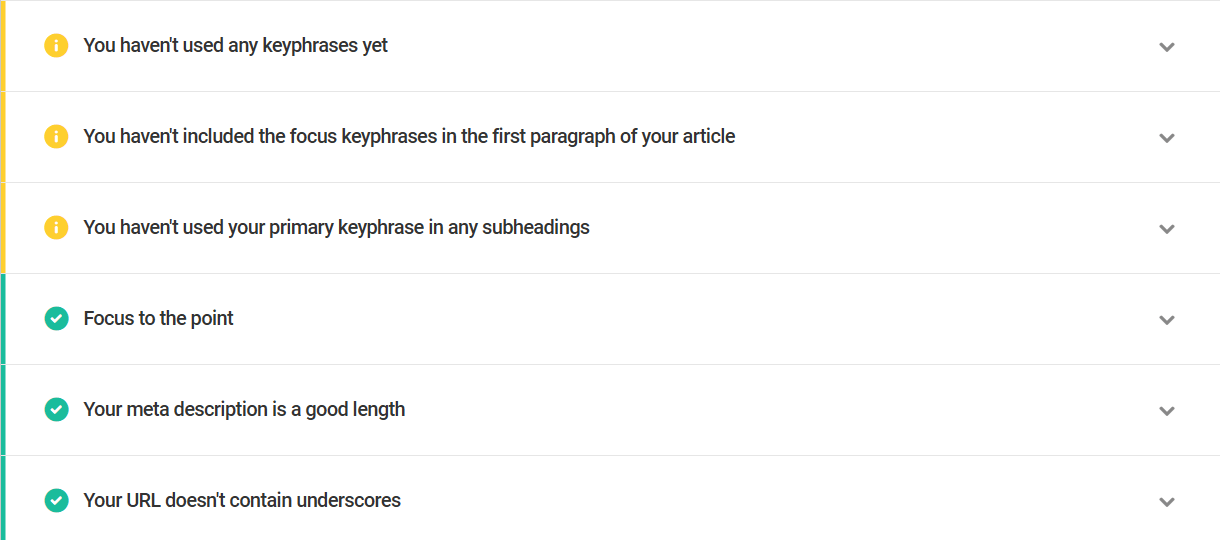Expand the URL doesn't contain underscores chevron
Screen dimensions: 1220x540
(x=1166, y=502)
